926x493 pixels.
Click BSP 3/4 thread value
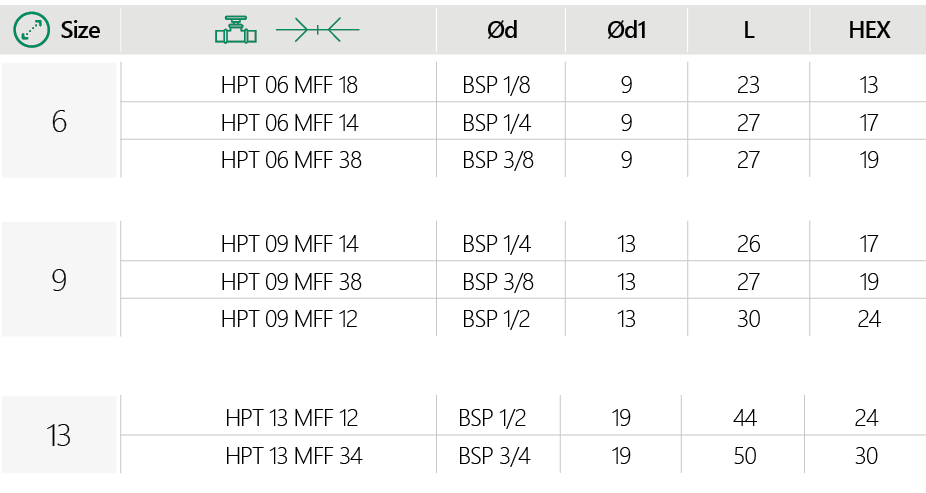[494, 456]
